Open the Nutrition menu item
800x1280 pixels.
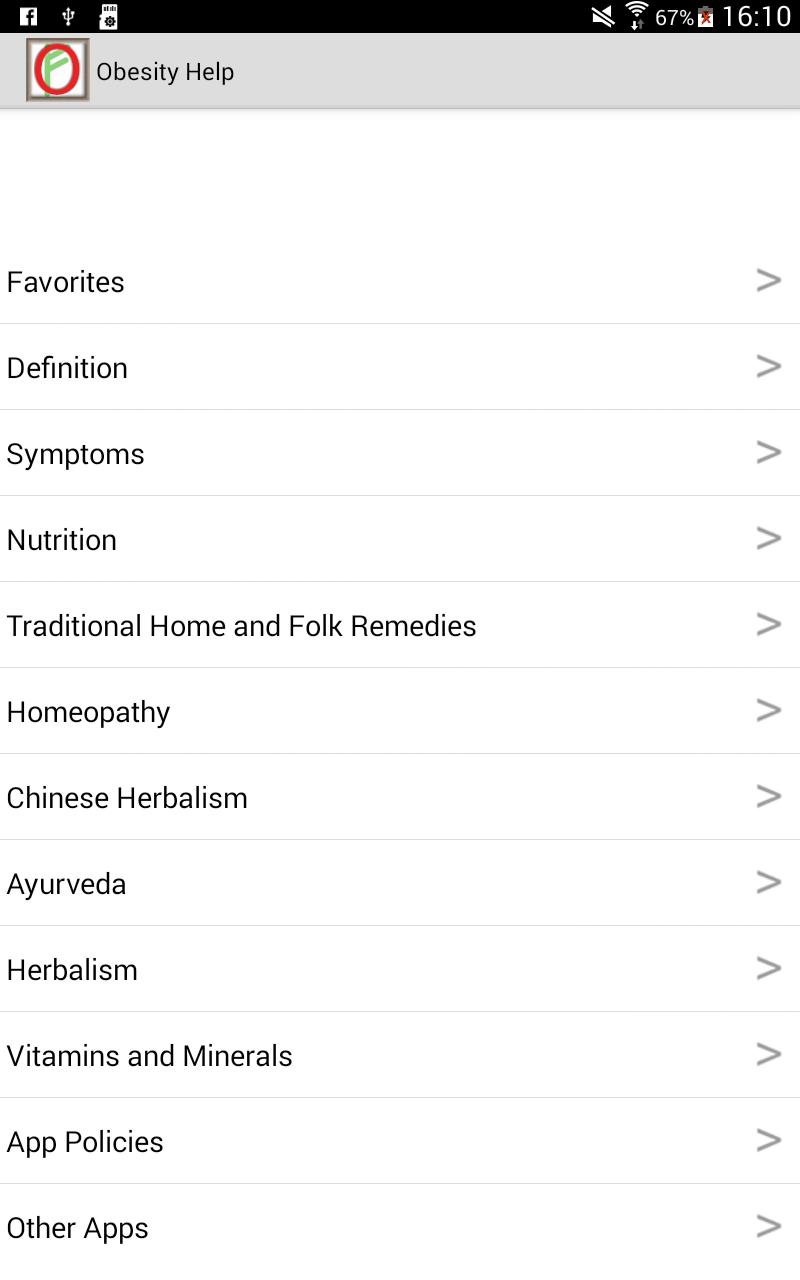[x=62, y=540]
